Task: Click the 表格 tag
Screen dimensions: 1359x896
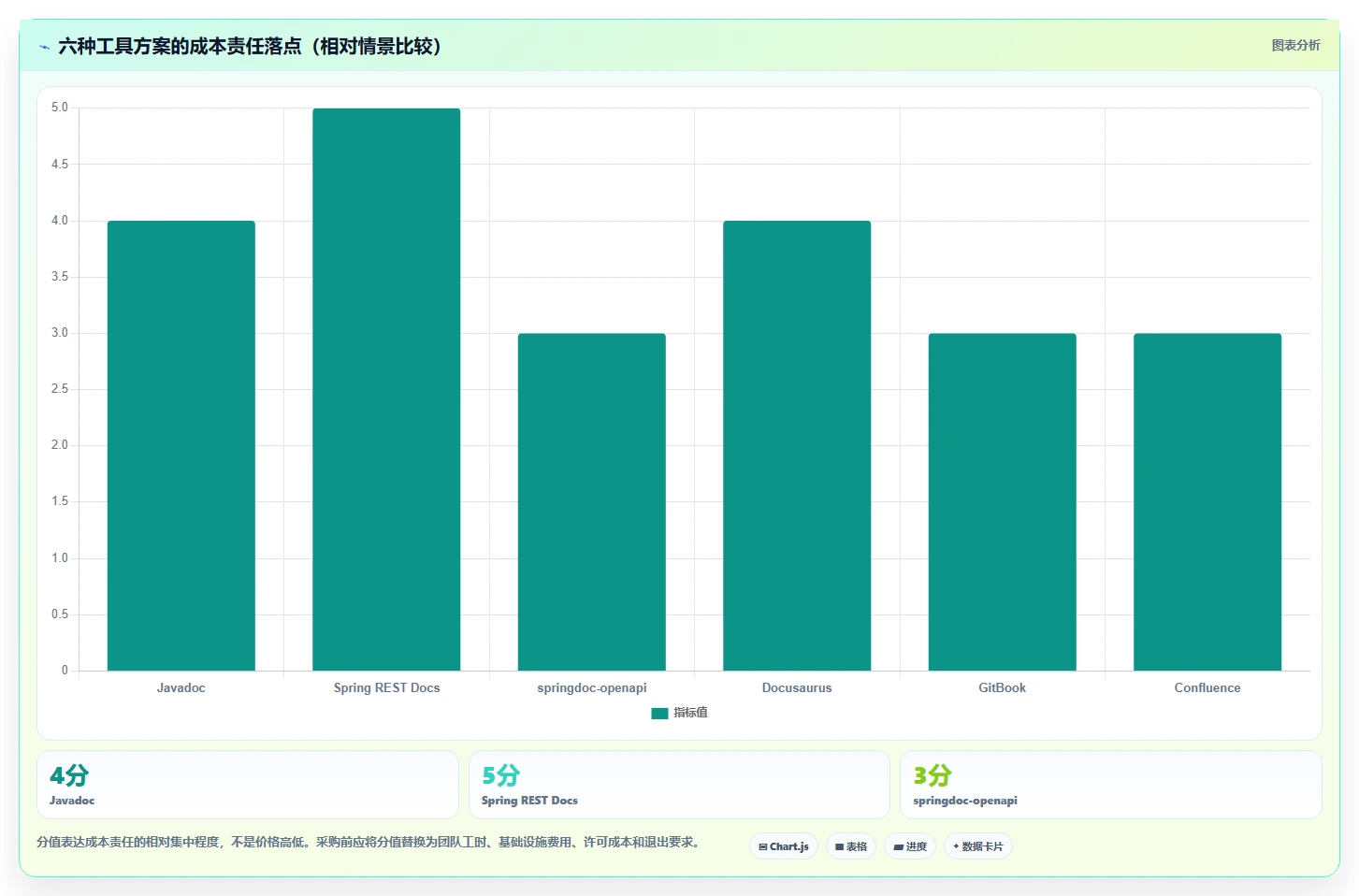Action: point(851,846)
